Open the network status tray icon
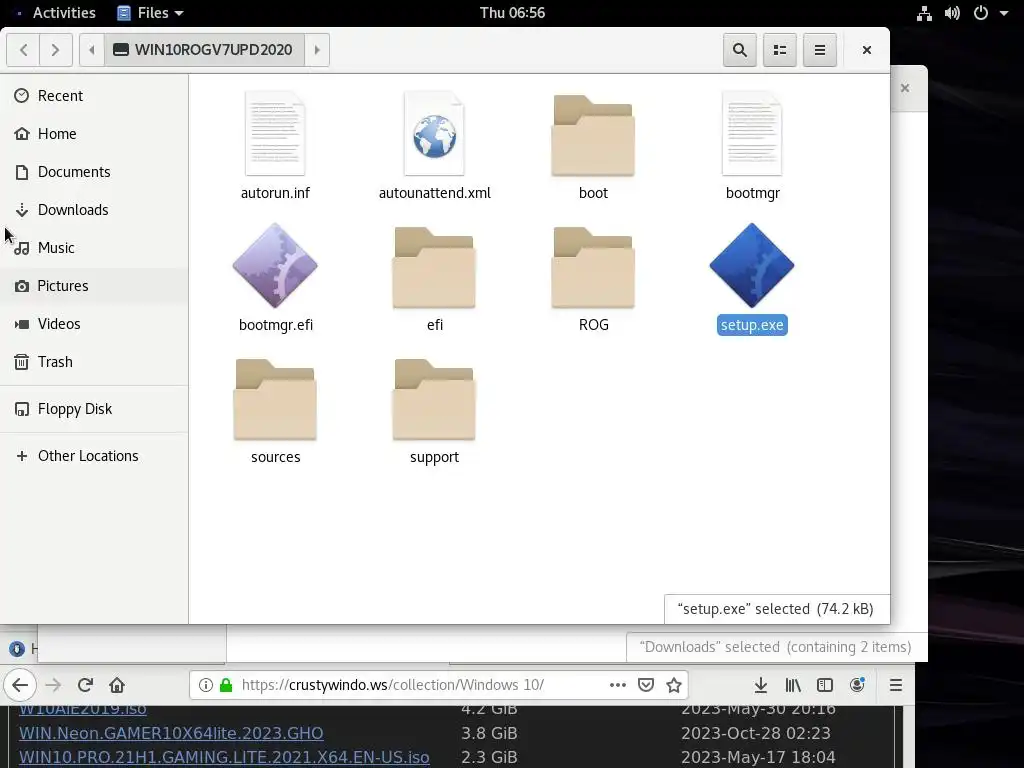This screenshot has width=1024, height=768. pyautogui.click(x=924, y=13)
